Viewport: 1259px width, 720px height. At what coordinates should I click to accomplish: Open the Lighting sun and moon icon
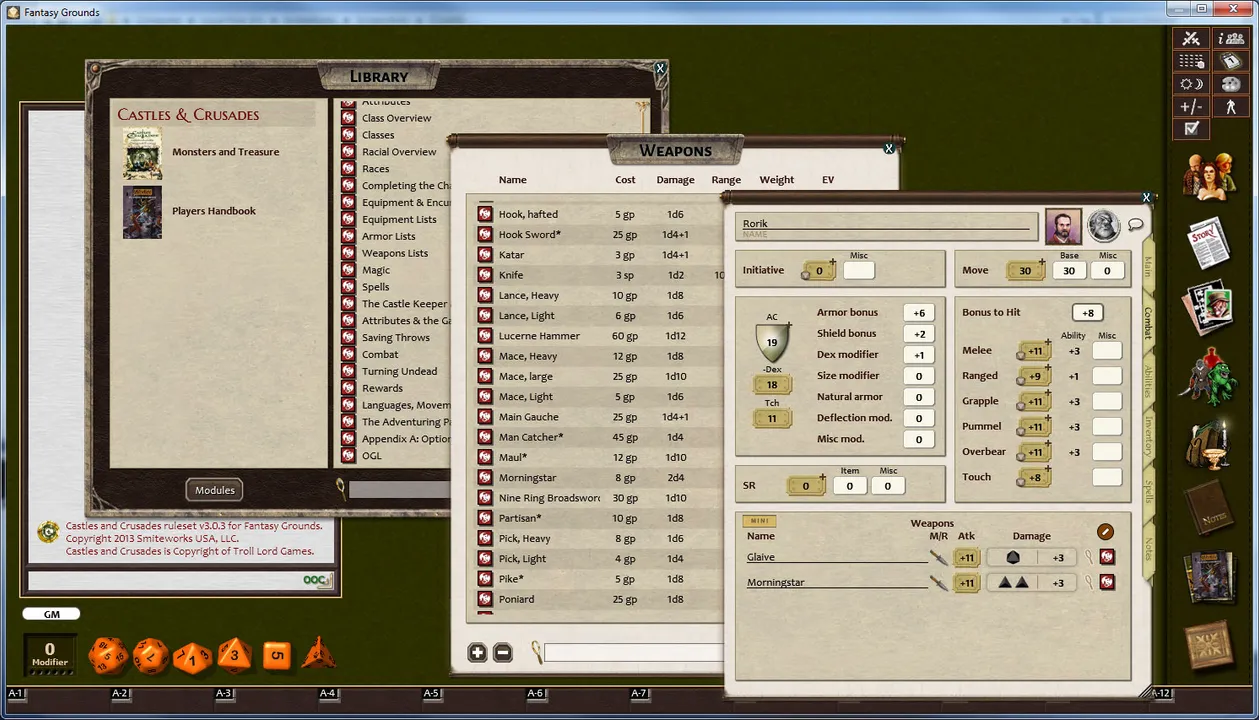point(1191,85)
